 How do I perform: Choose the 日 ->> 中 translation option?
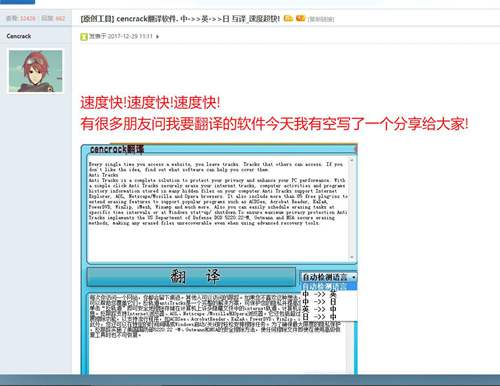319,317
